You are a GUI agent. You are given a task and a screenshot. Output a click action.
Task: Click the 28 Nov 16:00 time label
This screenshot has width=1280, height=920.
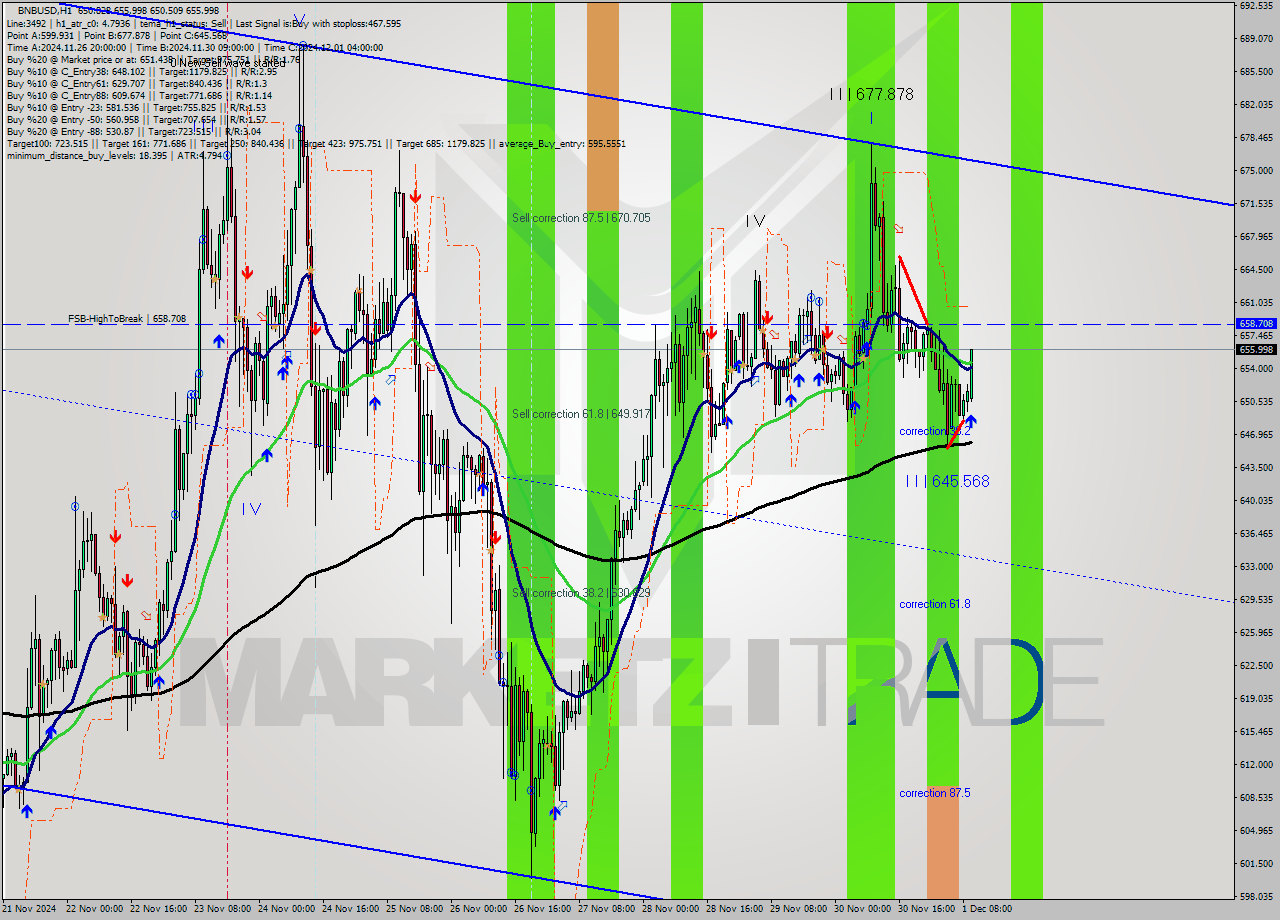tap(736, 909)
